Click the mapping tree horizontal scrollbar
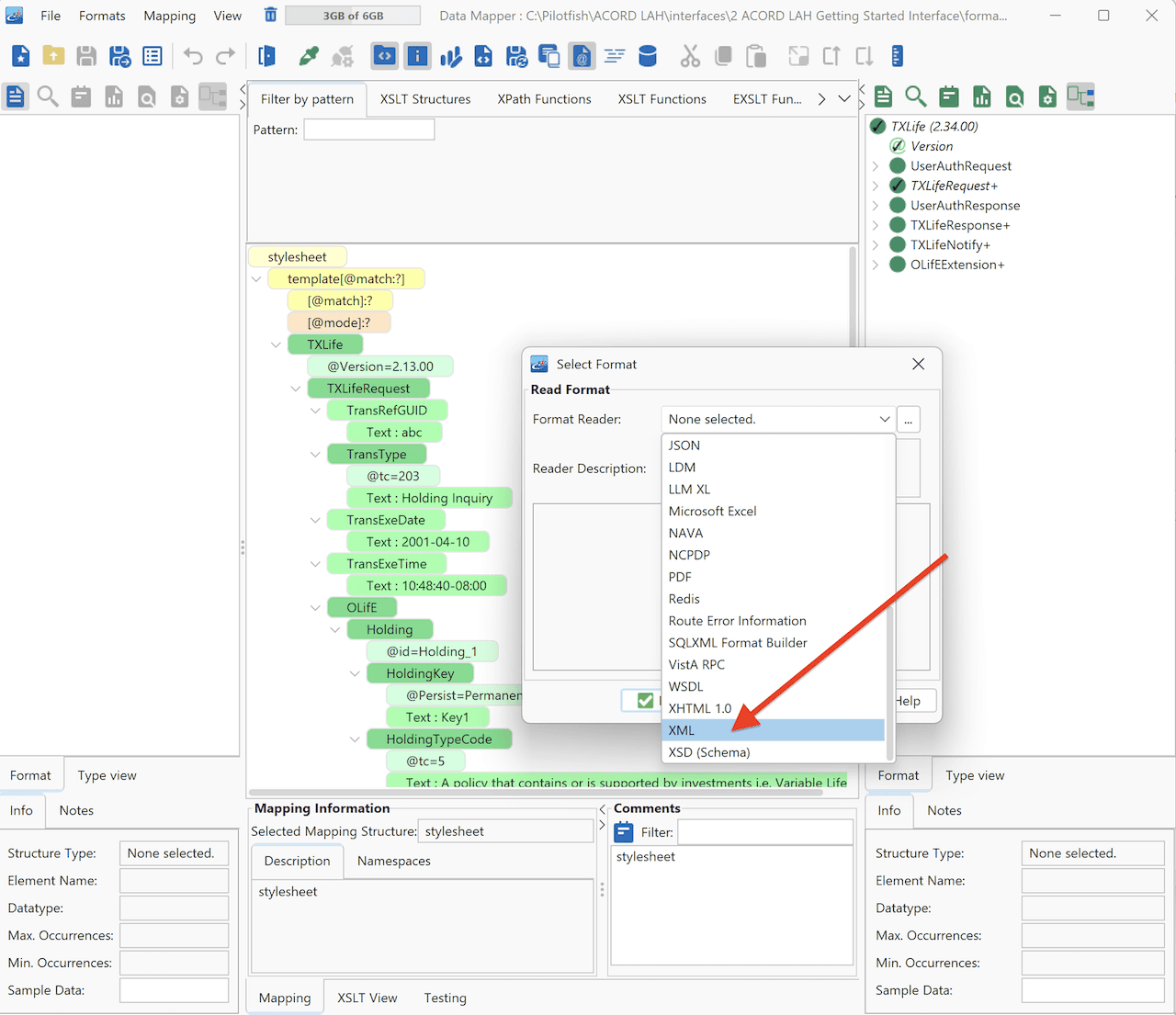 tap(536, 792)
